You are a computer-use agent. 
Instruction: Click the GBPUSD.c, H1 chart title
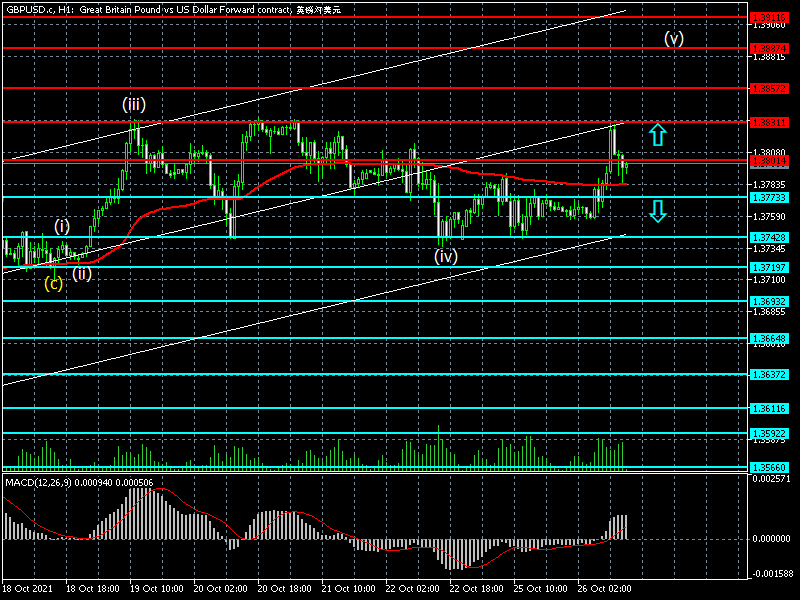(173, 10)
